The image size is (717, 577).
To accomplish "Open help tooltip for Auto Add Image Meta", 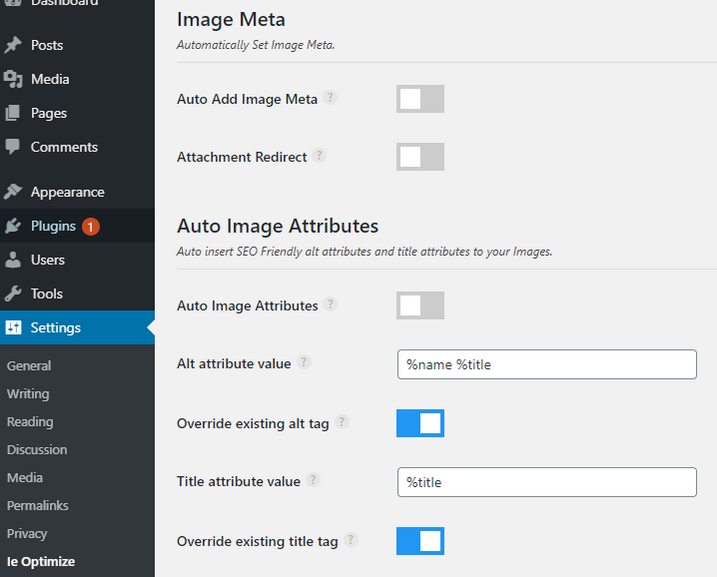I will click(330, 97).
